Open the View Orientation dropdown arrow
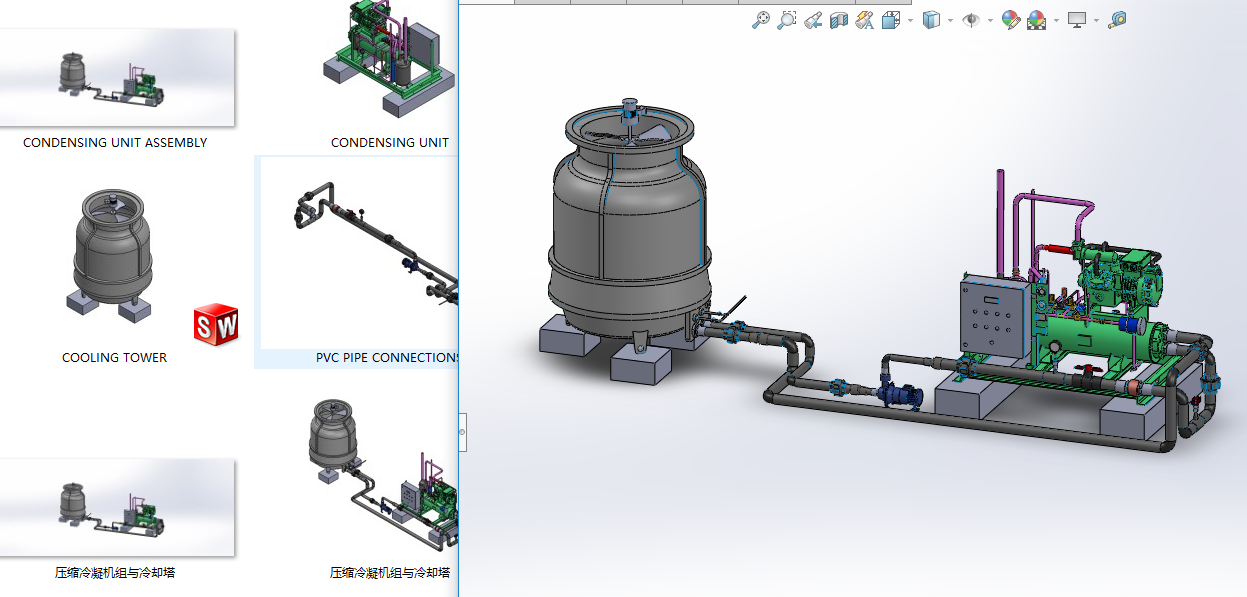1247x597 pixels. pyautogui.click(x=910, y=20)
